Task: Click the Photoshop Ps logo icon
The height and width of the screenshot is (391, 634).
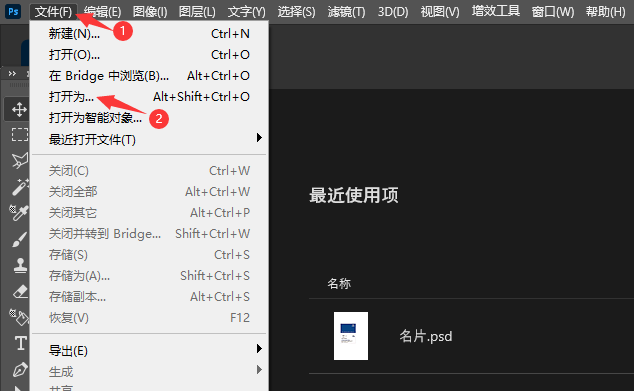Action: click(13, 11)
